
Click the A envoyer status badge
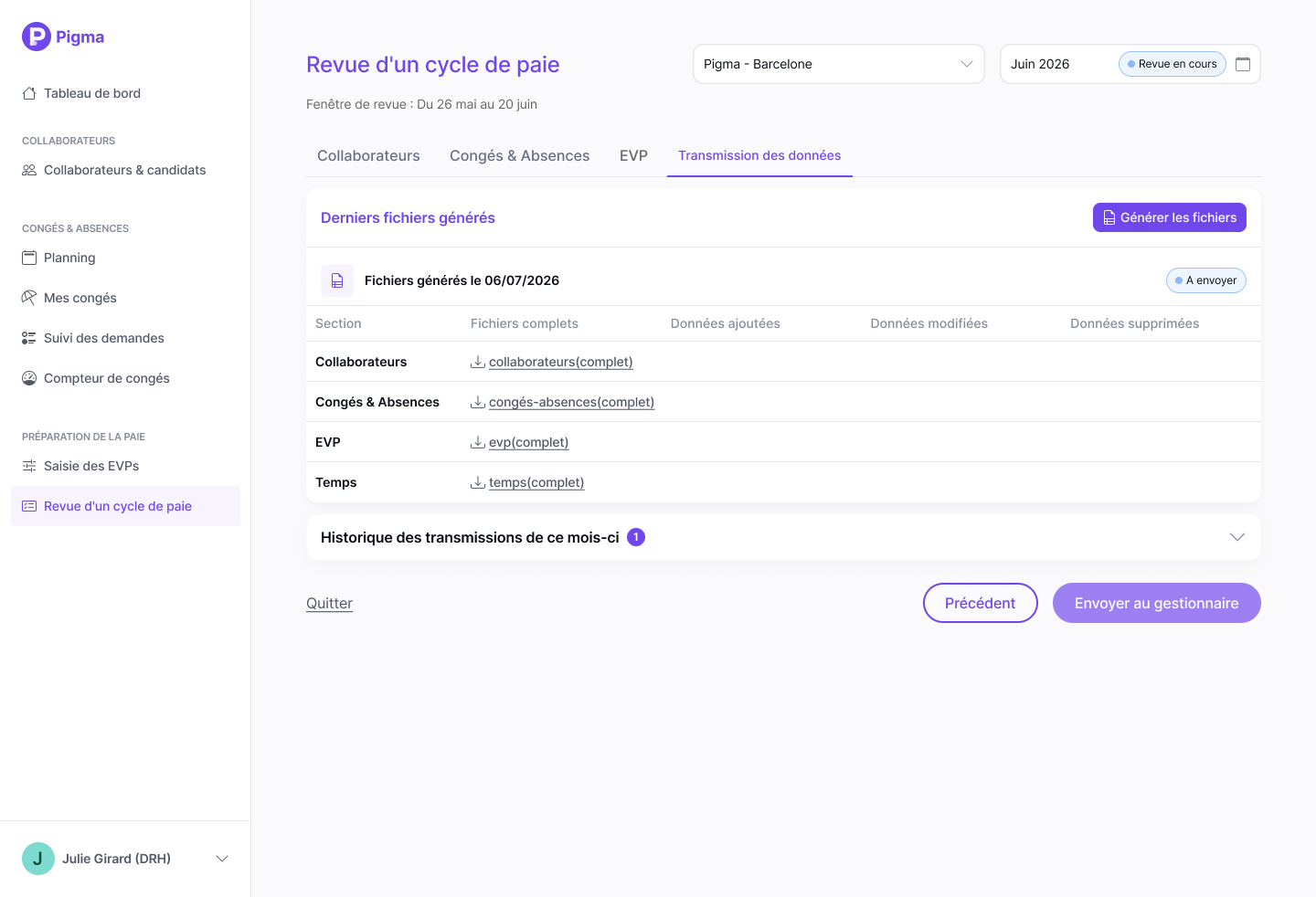(1206, 280)
